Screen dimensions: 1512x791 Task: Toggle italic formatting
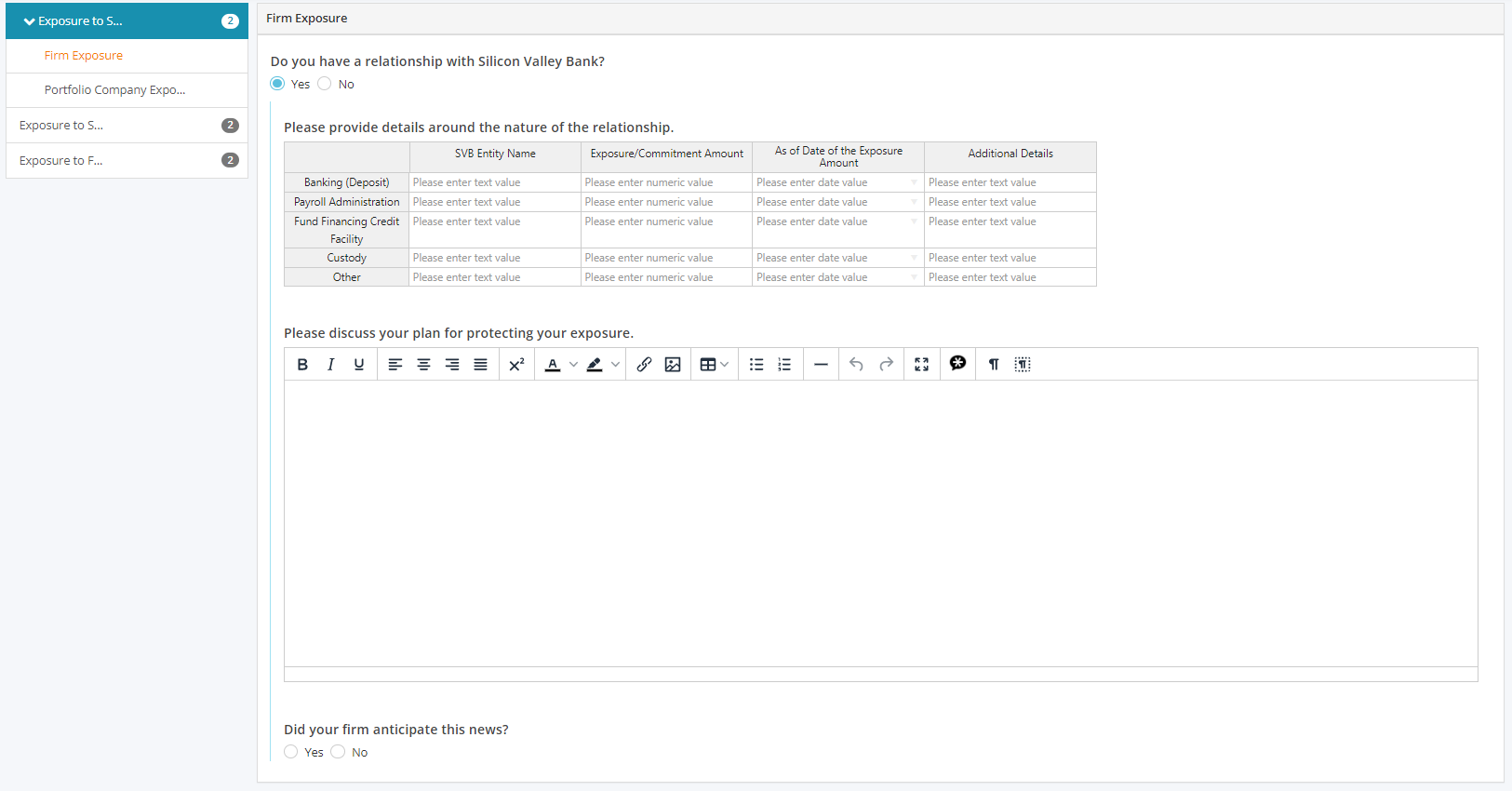pos(330,365)
